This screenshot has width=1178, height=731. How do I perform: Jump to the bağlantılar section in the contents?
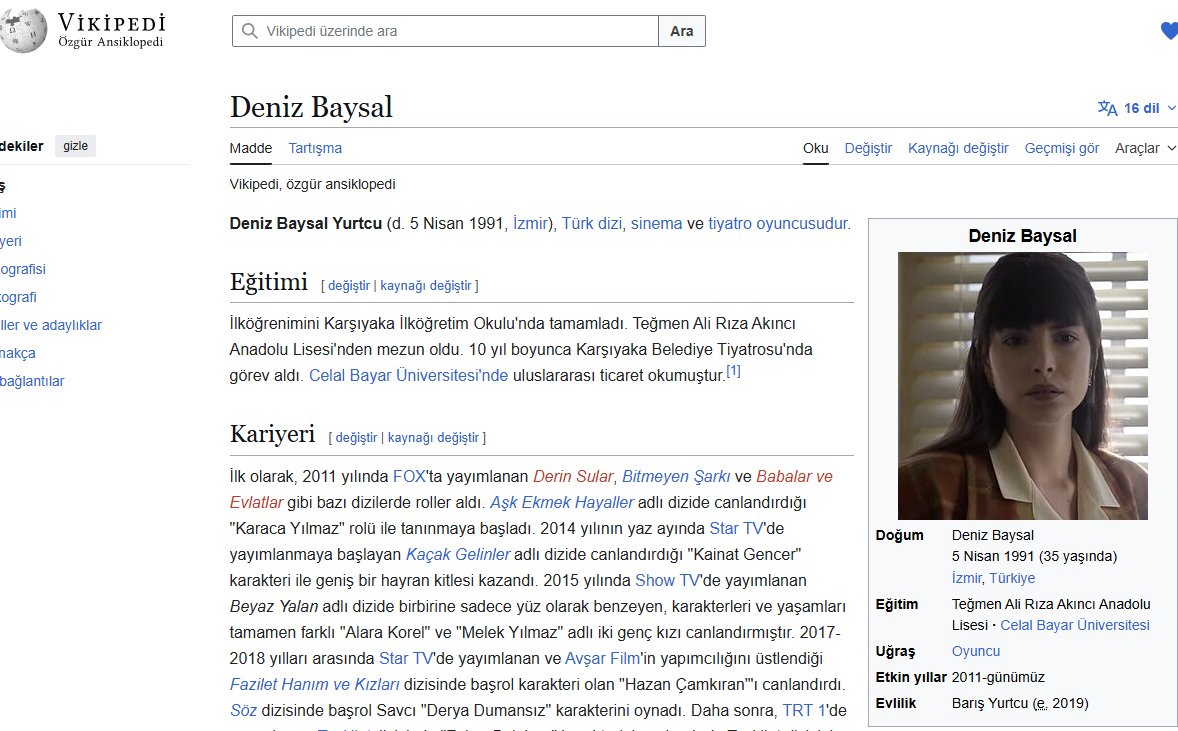(32, 381)
